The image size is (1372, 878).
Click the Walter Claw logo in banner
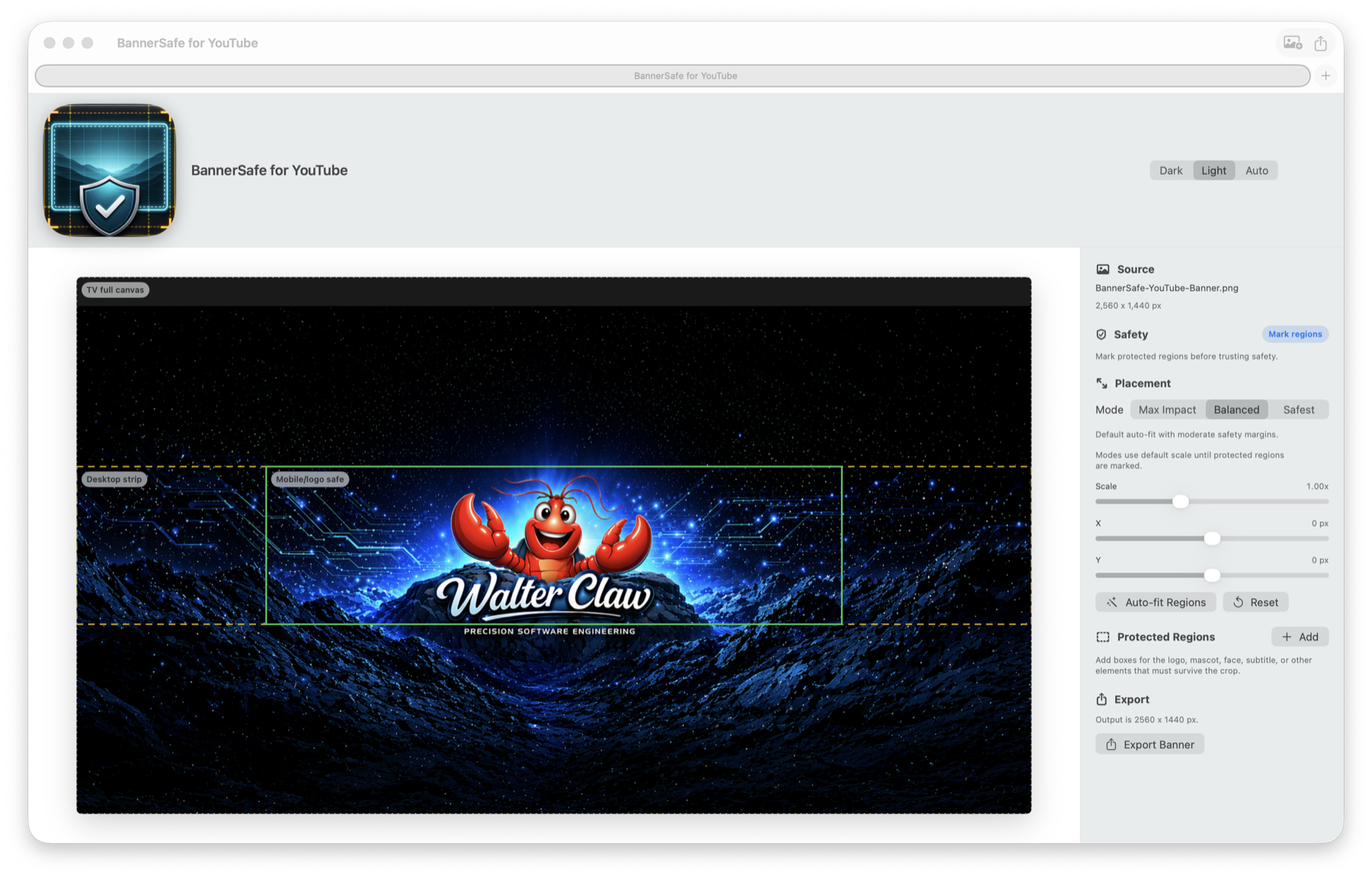544,596
